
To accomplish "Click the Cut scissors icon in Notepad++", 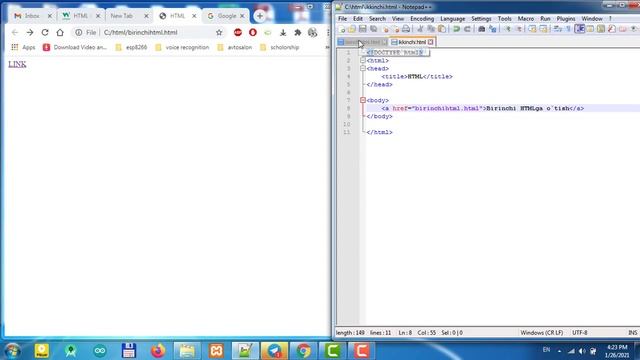I will pos(420,29).
